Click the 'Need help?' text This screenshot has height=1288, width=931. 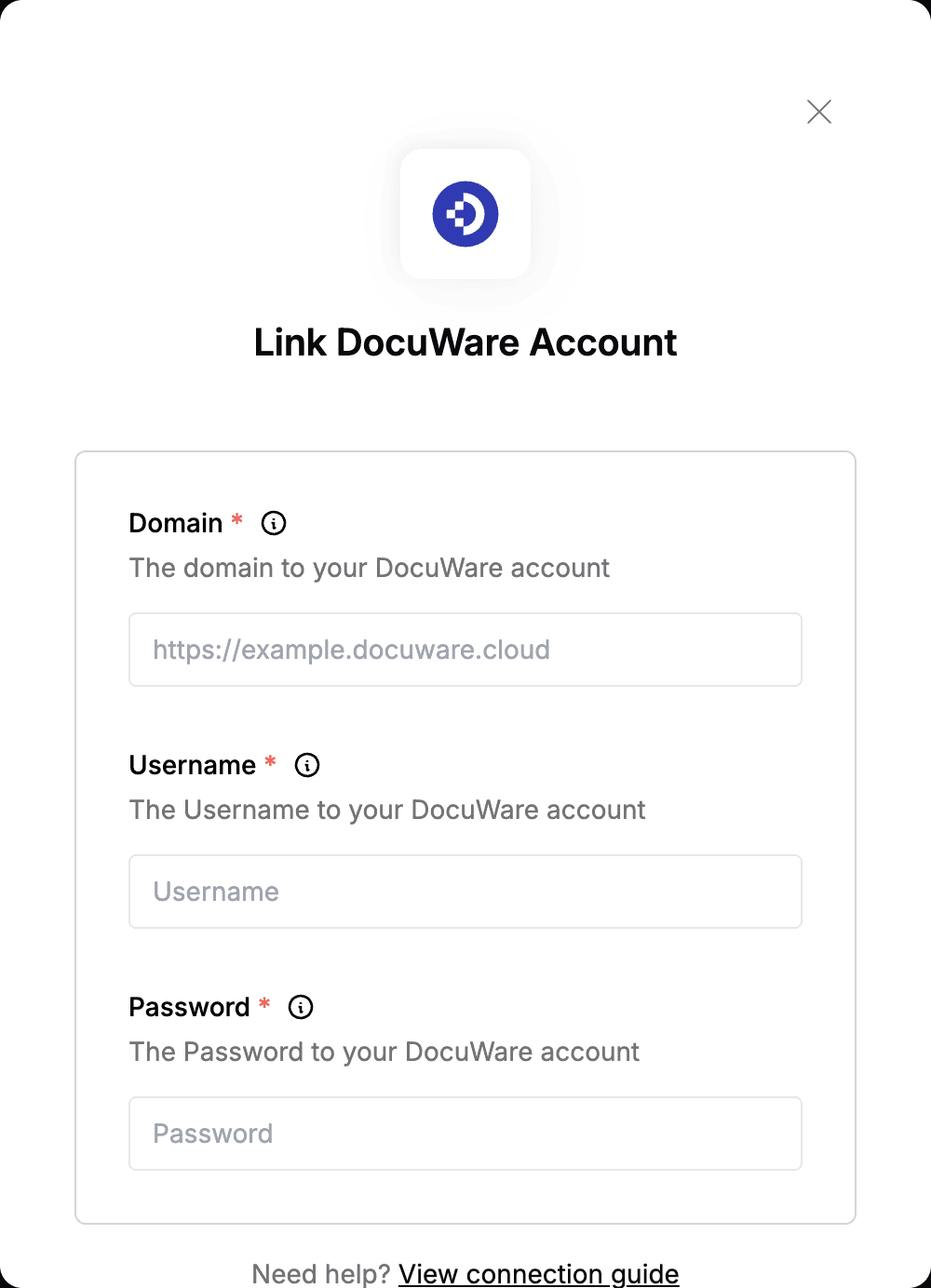321,1273
